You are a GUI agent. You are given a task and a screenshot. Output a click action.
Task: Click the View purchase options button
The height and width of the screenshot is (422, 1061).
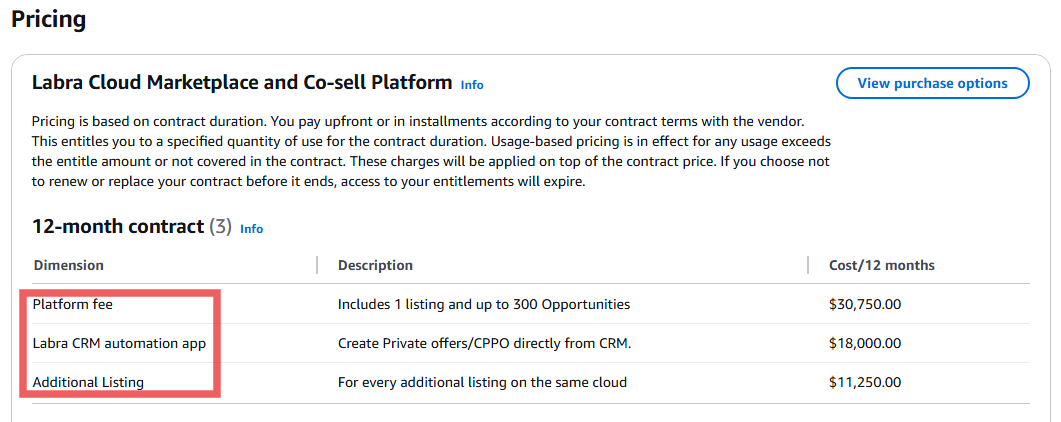(x=932, y=83)
